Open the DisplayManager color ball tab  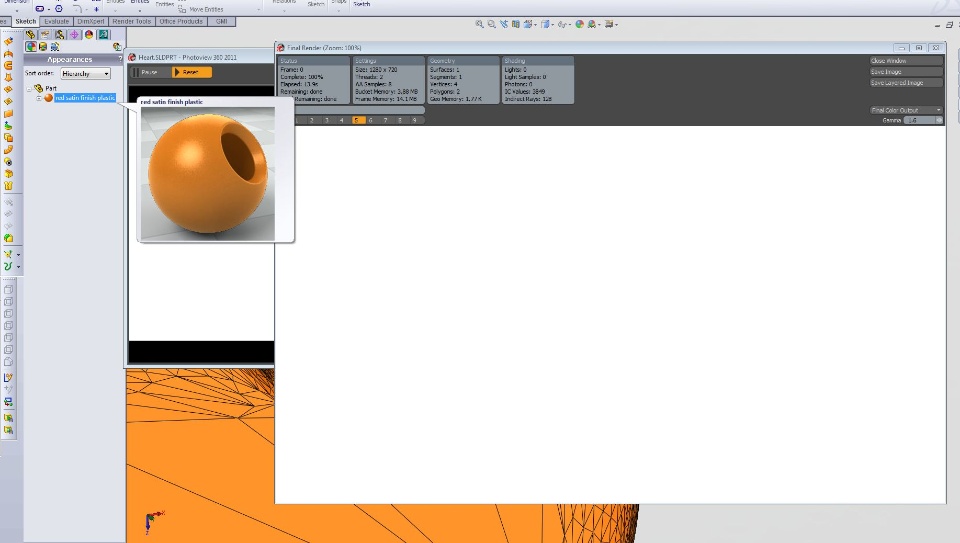click(x=89, y=35)
